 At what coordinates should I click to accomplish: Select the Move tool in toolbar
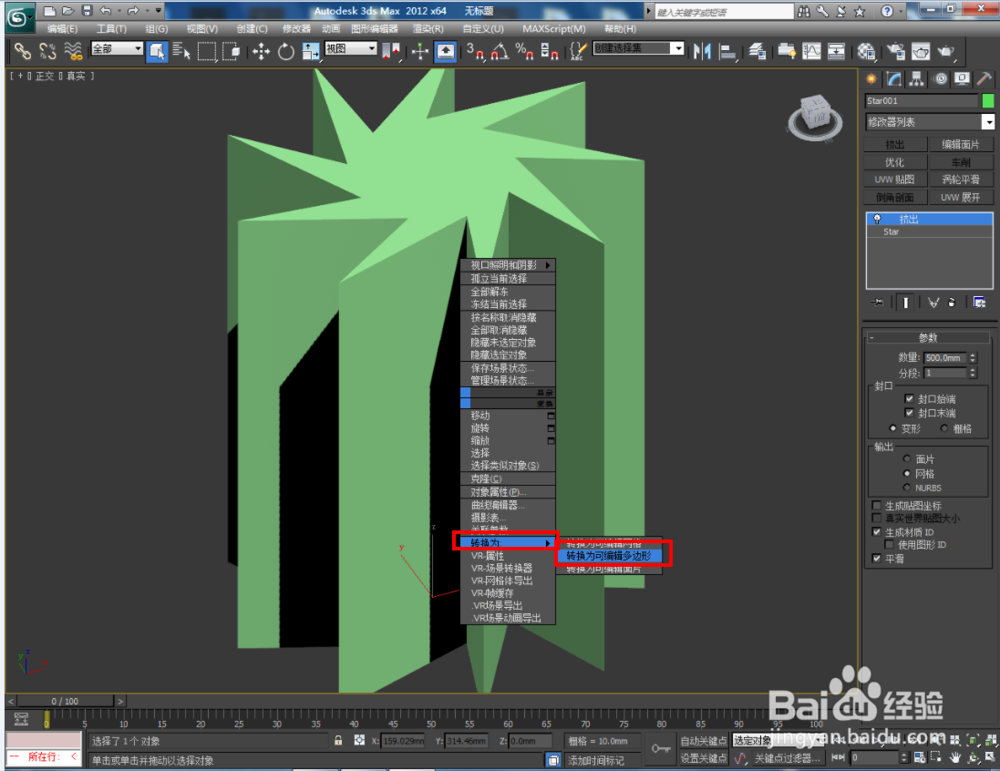(261, 52)
